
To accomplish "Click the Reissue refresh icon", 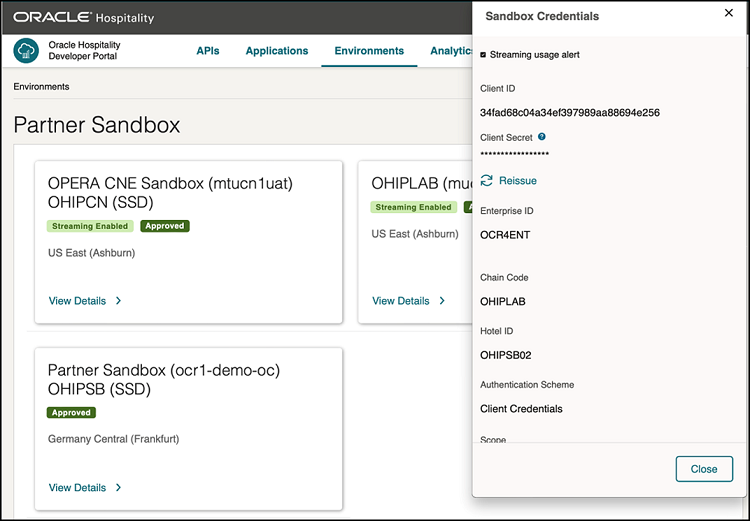I will [487, 181].
